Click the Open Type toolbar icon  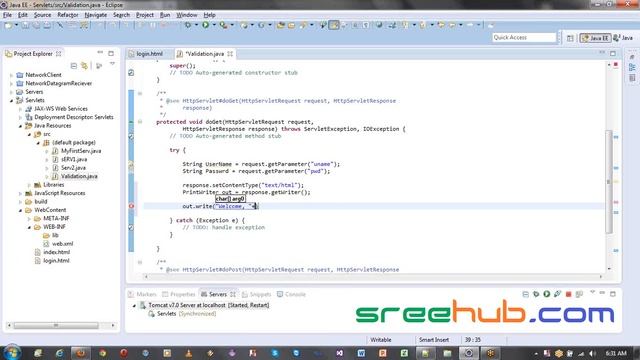280,25
